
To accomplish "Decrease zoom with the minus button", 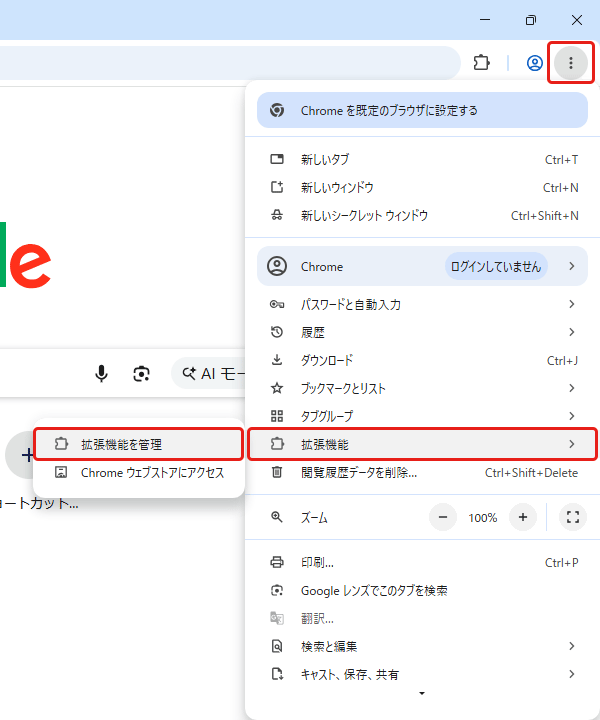I will 443,517.
